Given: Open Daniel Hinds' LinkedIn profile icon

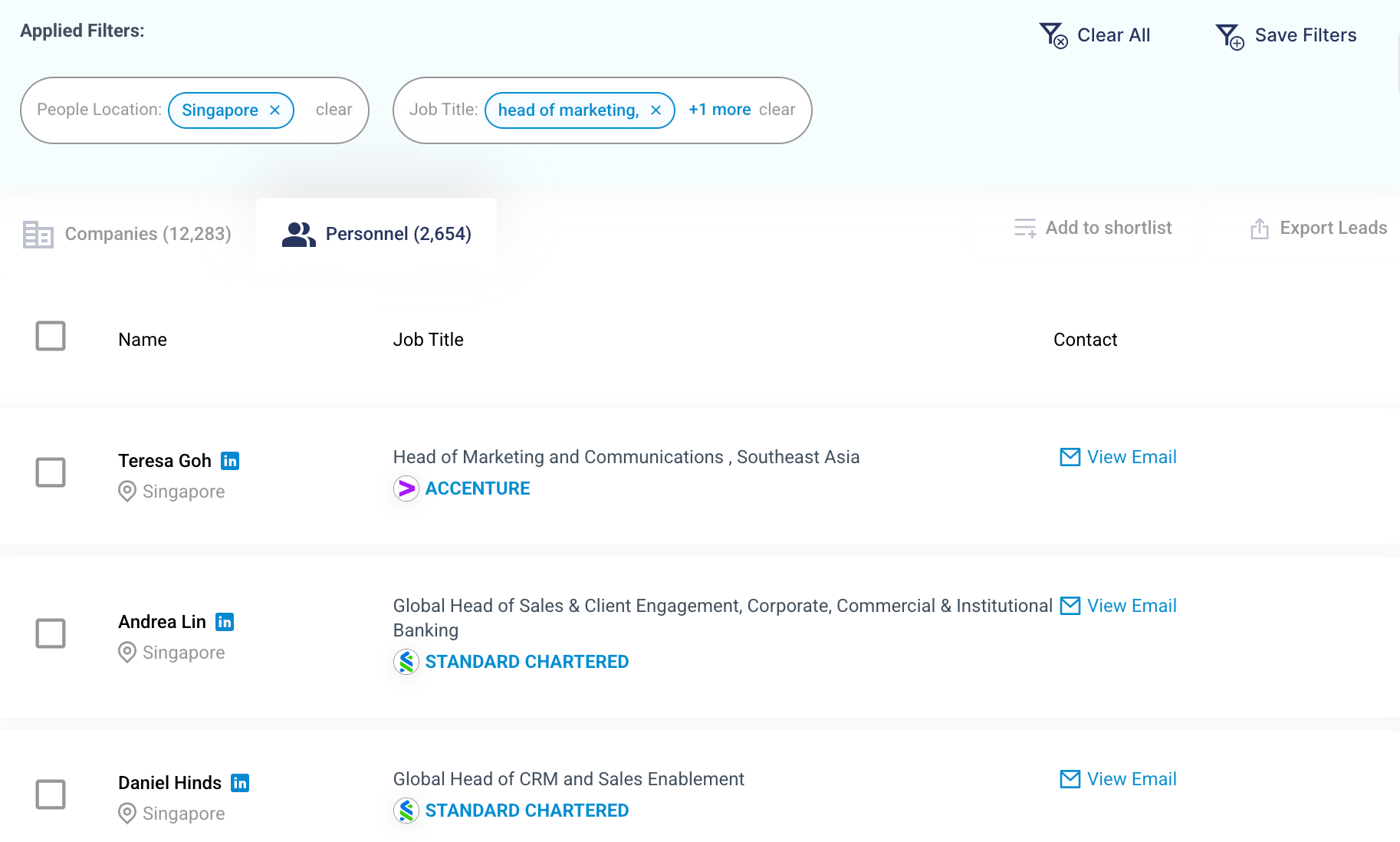Looking at the screenshot, I should coord(240,783).
